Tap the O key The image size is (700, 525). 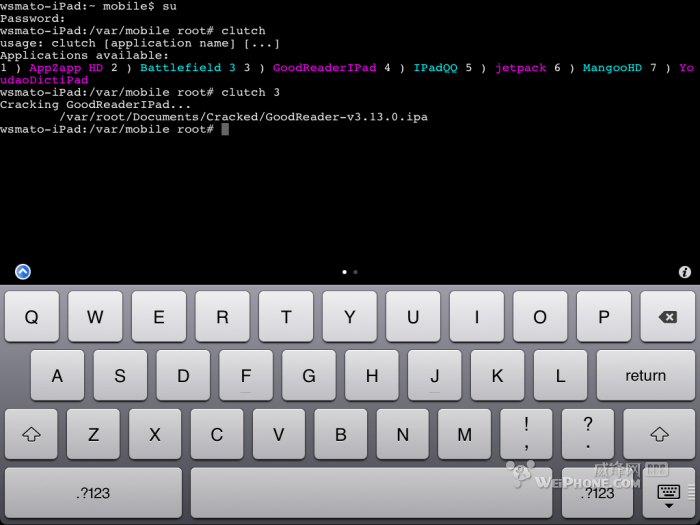point(540,317)
